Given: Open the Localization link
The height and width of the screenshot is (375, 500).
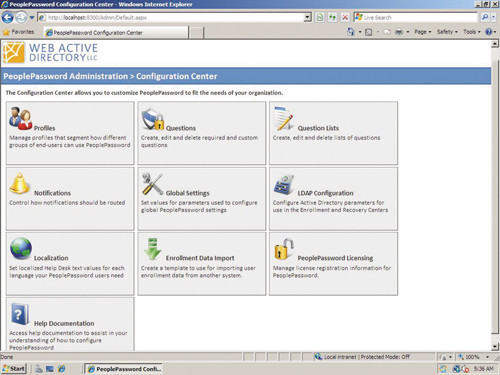Looking at the screenshot, I should tap(51, 258).
